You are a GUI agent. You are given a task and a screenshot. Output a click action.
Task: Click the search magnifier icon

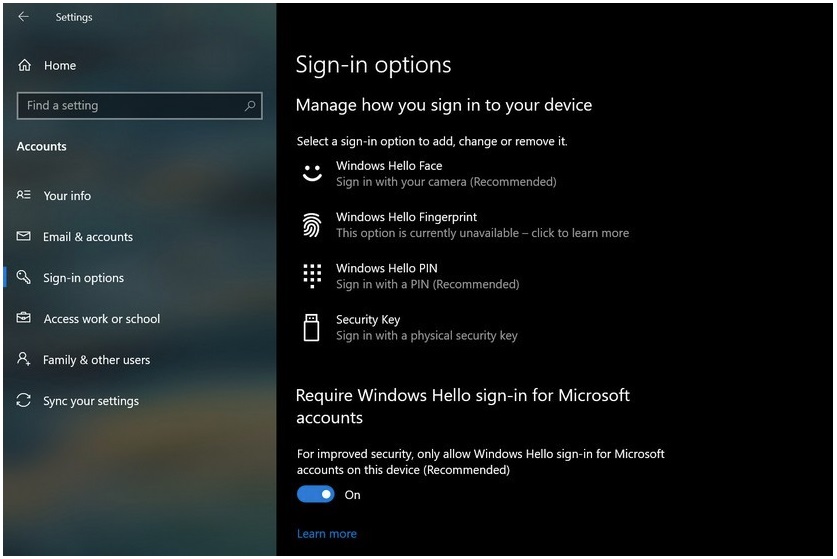click(x=250, y=105)
